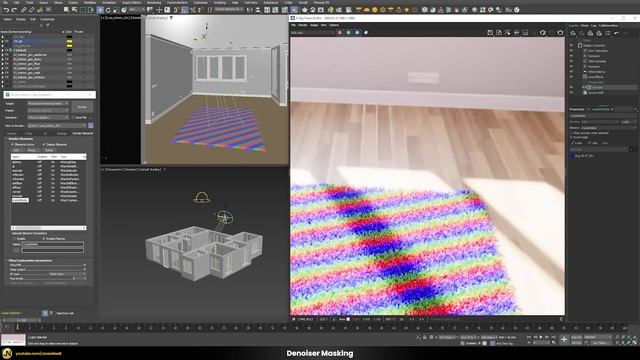The image size is (640, 360).
Task: Switch VFB to green channel
Action: tap(348, 33)
